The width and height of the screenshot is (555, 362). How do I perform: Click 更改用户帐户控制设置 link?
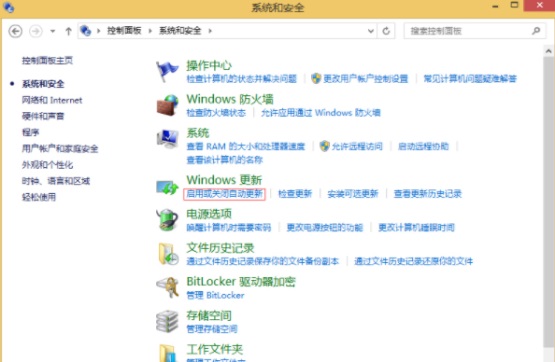(366, 79)
